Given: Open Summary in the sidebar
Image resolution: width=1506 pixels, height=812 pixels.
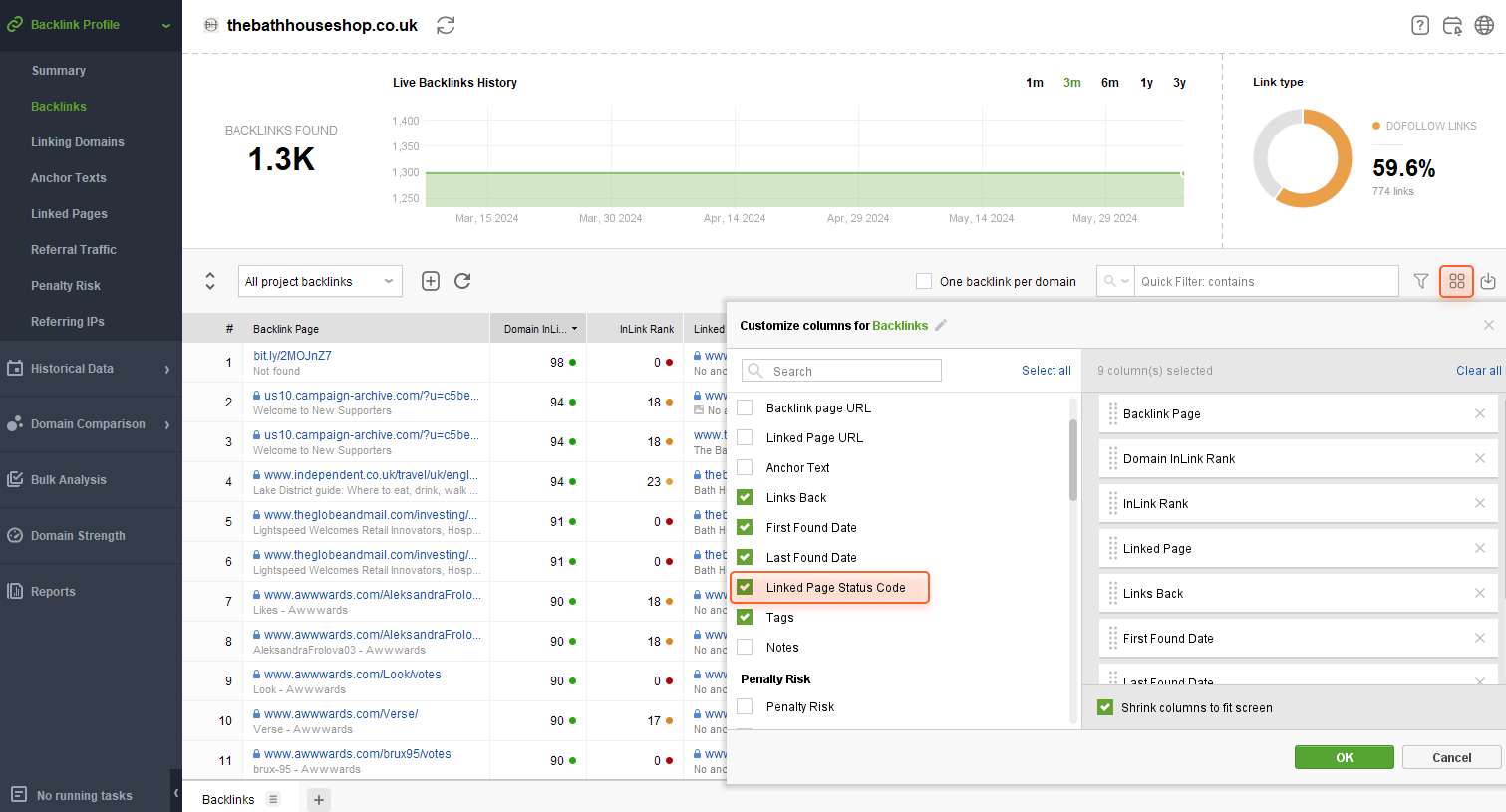Looking at the screenshot, I should (x=58, y=71).
